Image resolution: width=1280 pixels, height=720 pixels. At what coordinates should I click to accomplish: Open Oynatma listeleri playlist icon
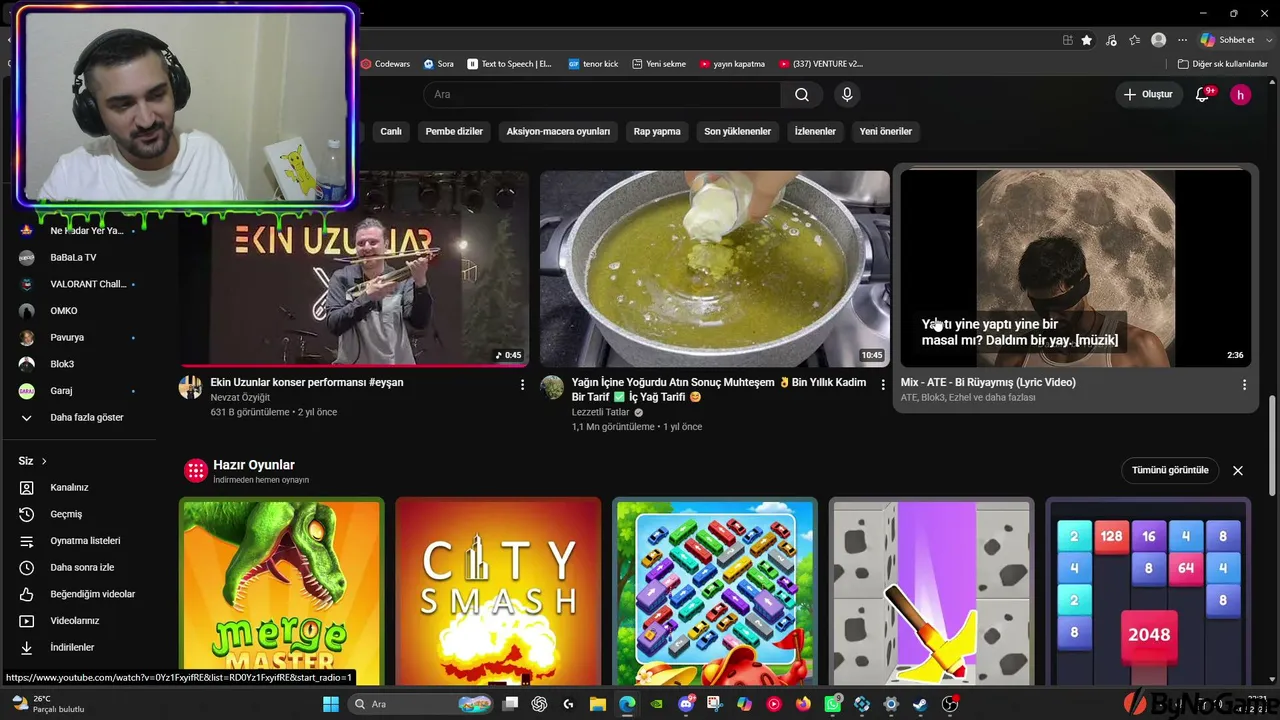click(27, 541)
